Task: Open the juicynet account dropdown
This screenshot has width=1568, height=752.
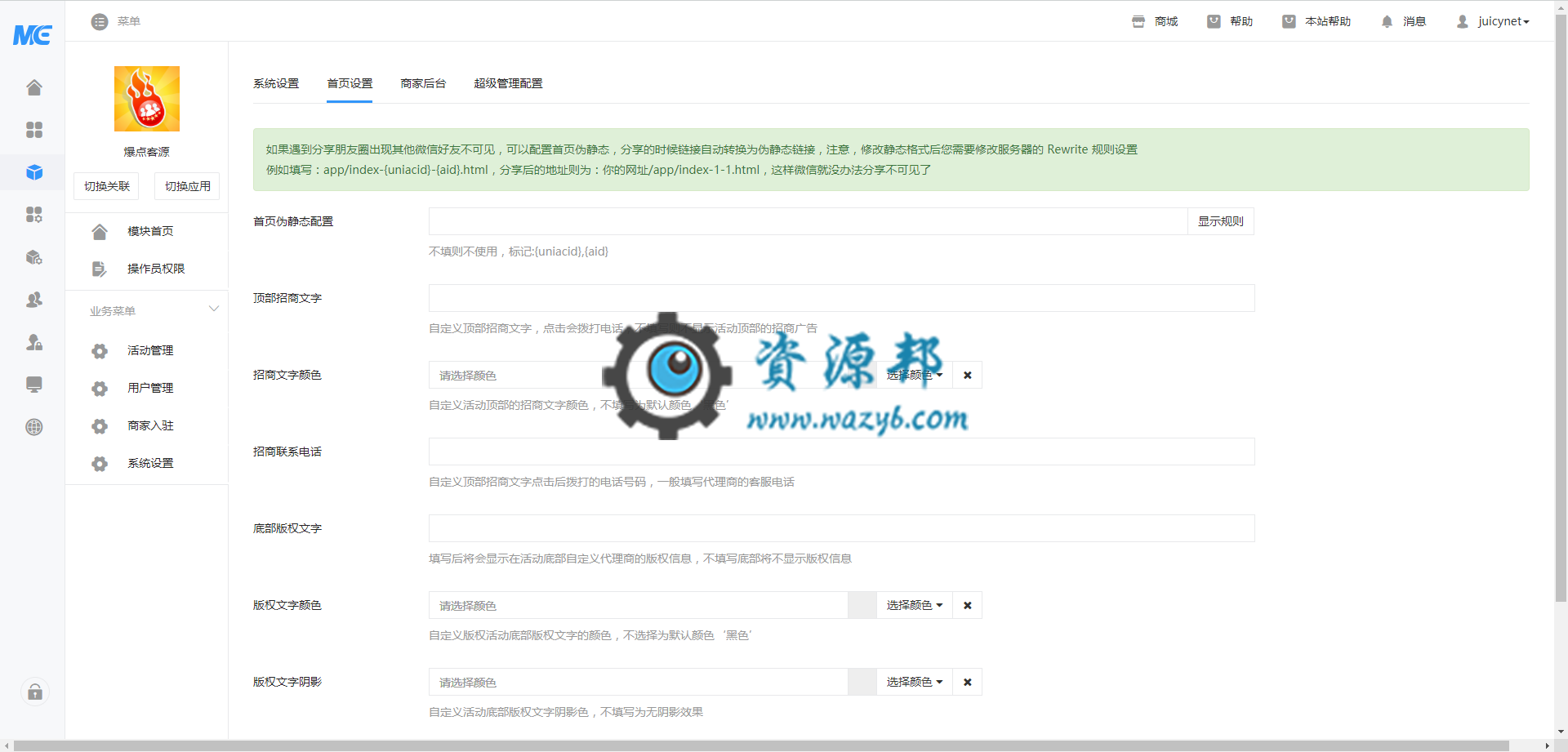Action: click(x=1503, y=21)
